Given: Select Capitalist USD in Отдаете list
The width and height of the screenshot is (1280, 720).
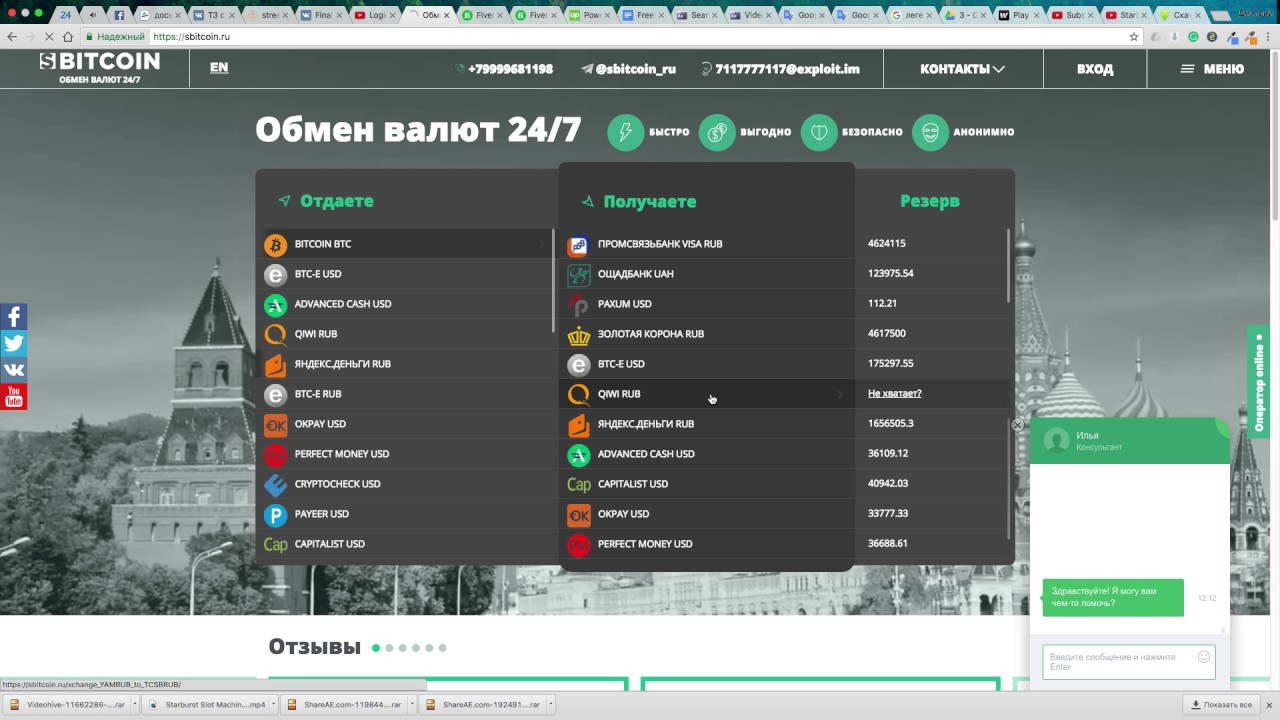Looking at the screenshot, I should coord(405,544).
